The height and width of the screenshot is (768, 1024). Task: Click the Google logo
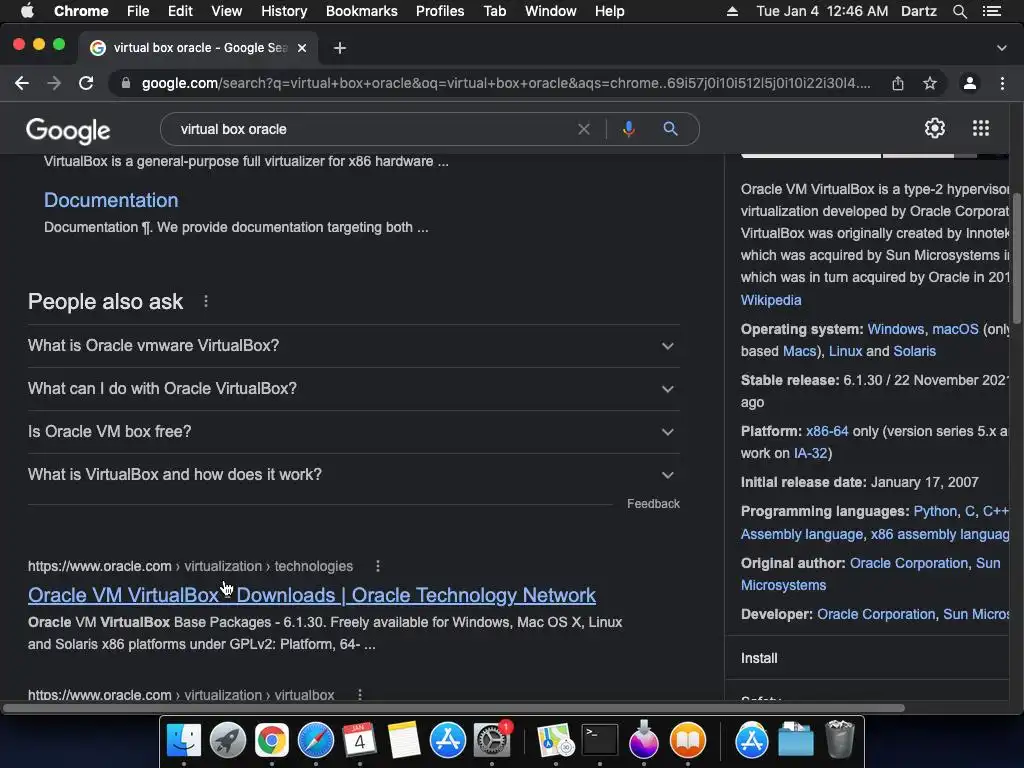click(x=68, y=131)
